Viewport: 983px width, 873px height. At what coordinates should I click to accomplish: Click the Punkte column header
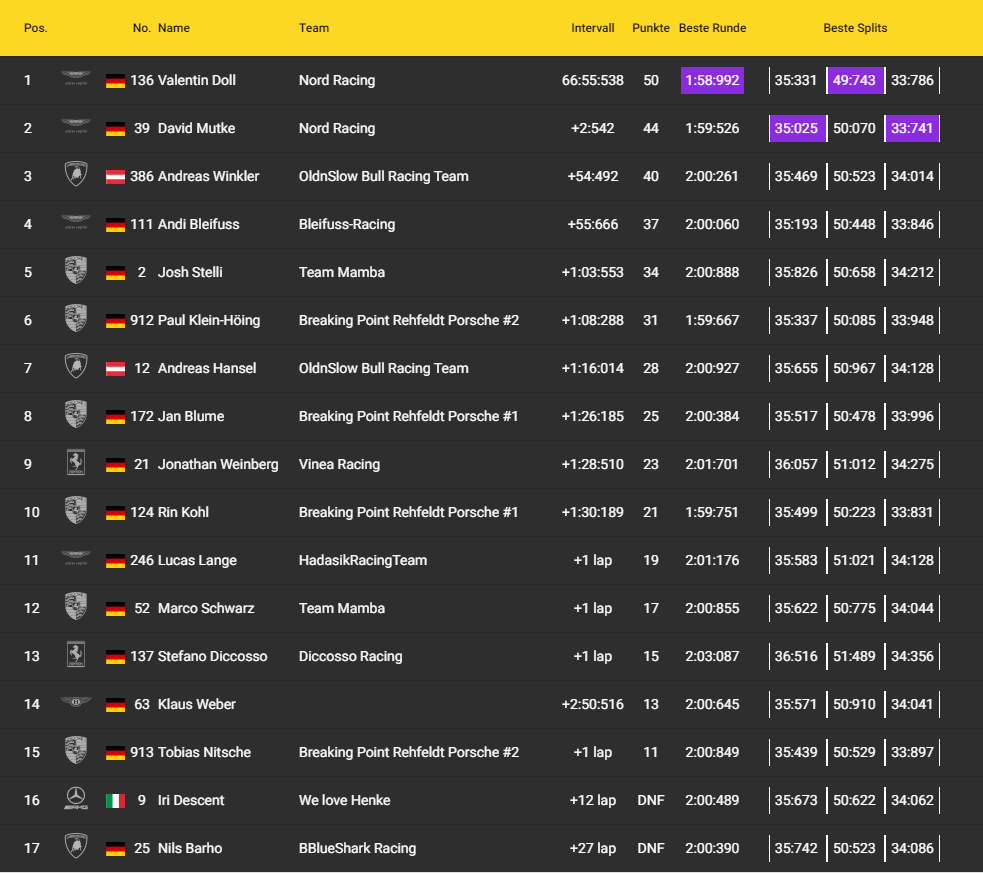pos(651,28)
